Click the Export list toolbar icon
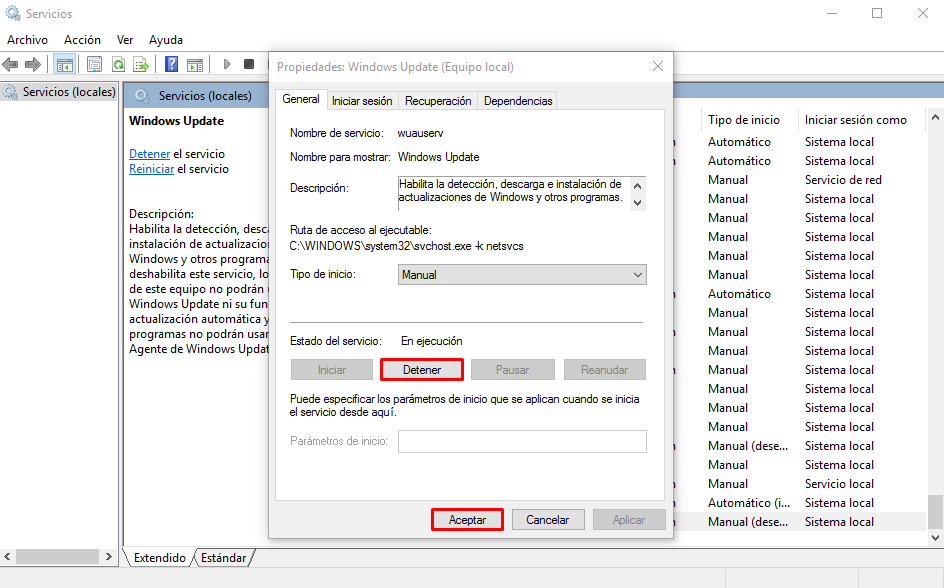 [x=141, y=64]
